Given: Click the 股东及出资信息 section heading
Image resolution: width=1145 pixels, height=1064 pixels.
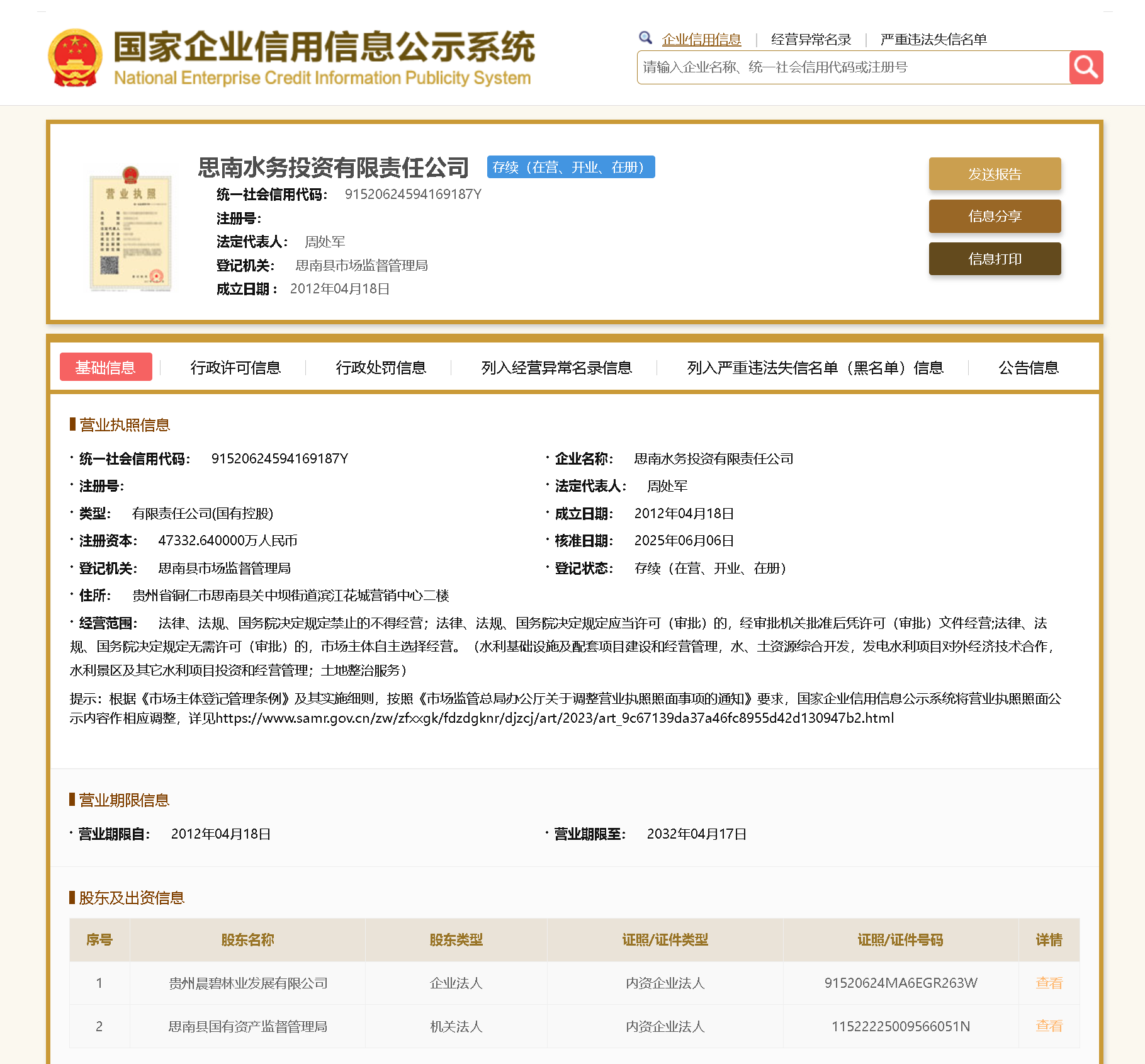Looking at the screenshot, I should pos(132,898).
